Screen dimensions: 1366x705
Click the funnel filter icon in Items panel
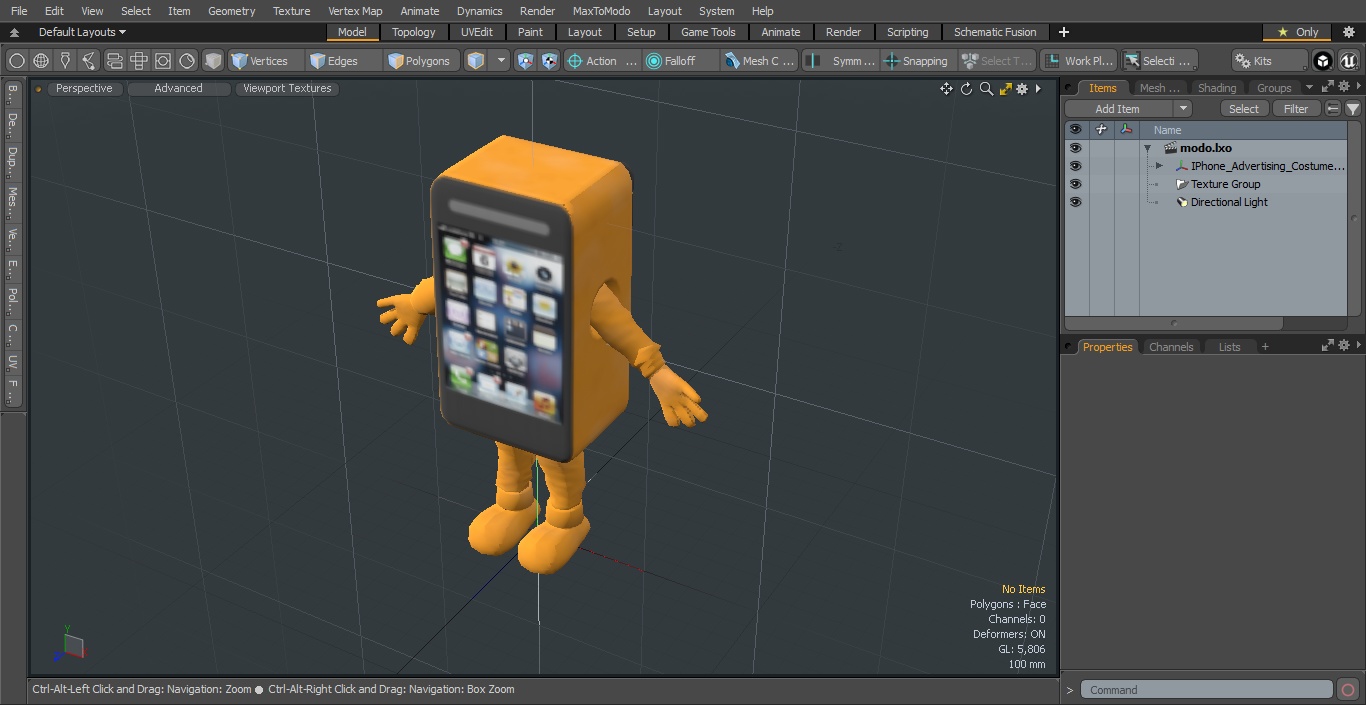1353,109
